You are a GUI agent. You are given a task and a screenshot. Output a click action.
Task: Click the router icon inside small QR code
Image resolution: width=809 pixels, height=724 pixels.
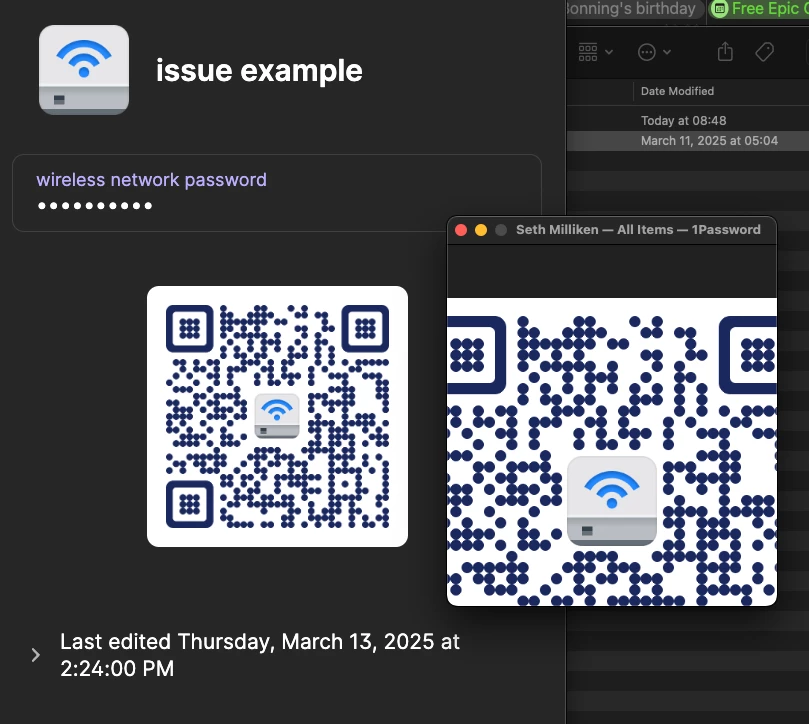pyautogui.click(x=277, y=416)
